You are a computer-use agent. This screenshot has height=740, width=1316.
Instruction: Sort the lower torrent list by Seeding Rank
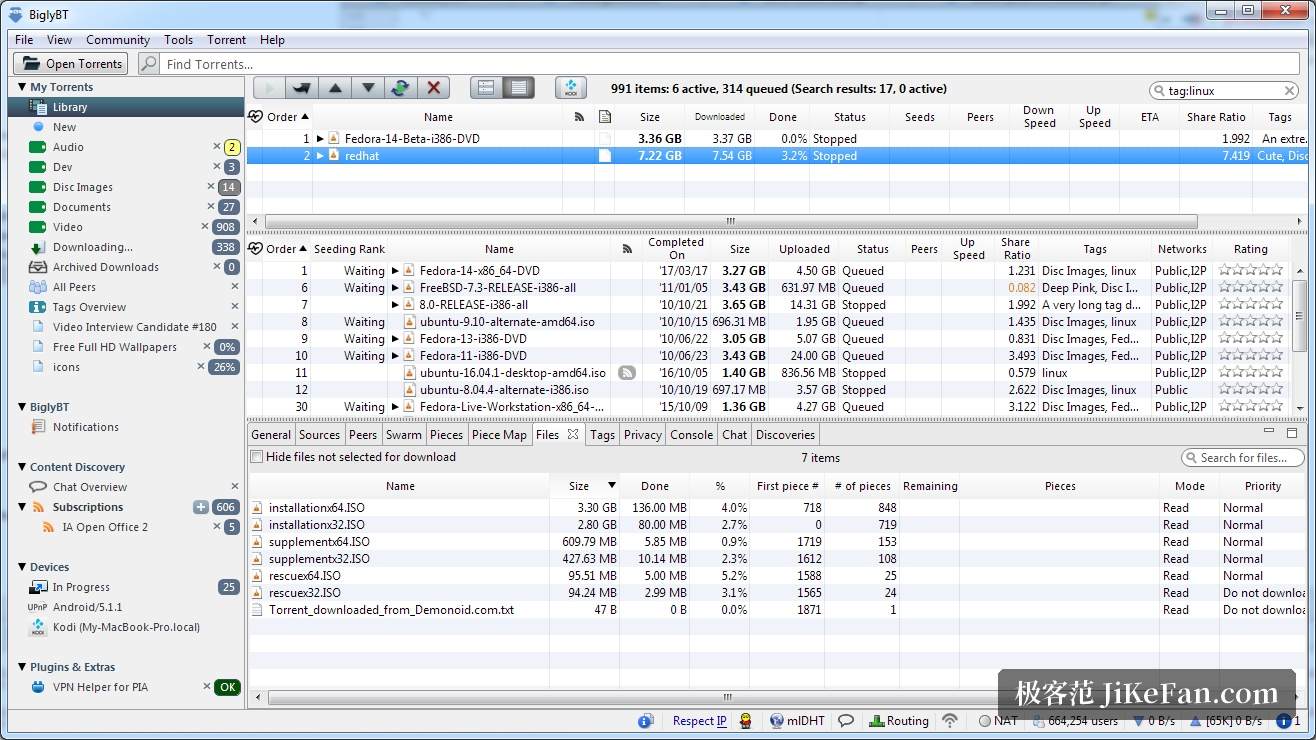[349, 249]
